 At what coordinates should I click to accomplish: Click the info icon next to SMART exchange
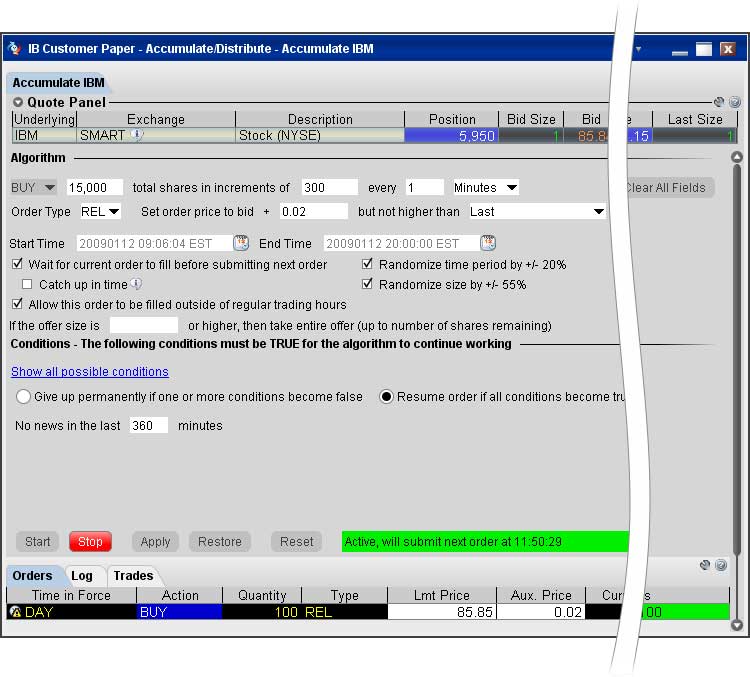pos(137,135)
